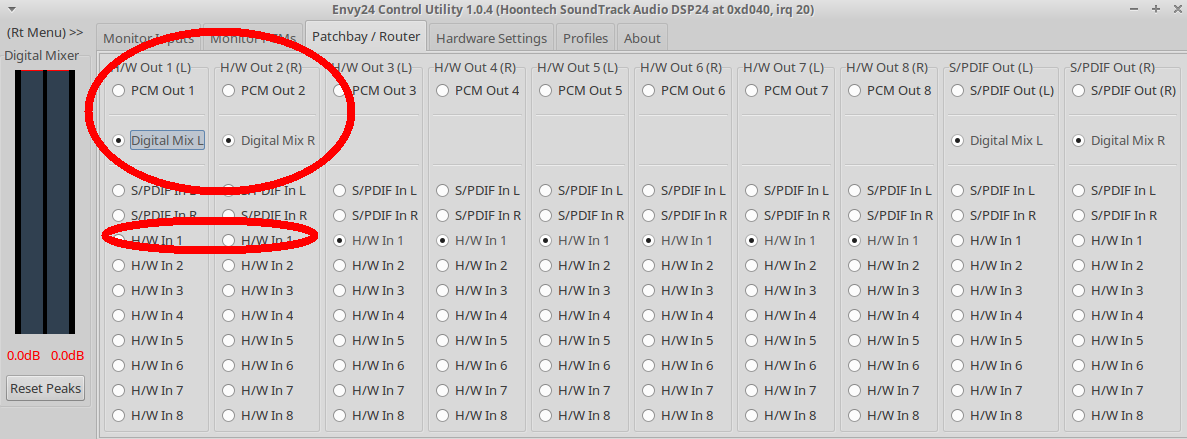The image size is (1187, 439).
Task: Select H/W In 6 for H/W Out 8 (R)
Action: tap(854, 365)
